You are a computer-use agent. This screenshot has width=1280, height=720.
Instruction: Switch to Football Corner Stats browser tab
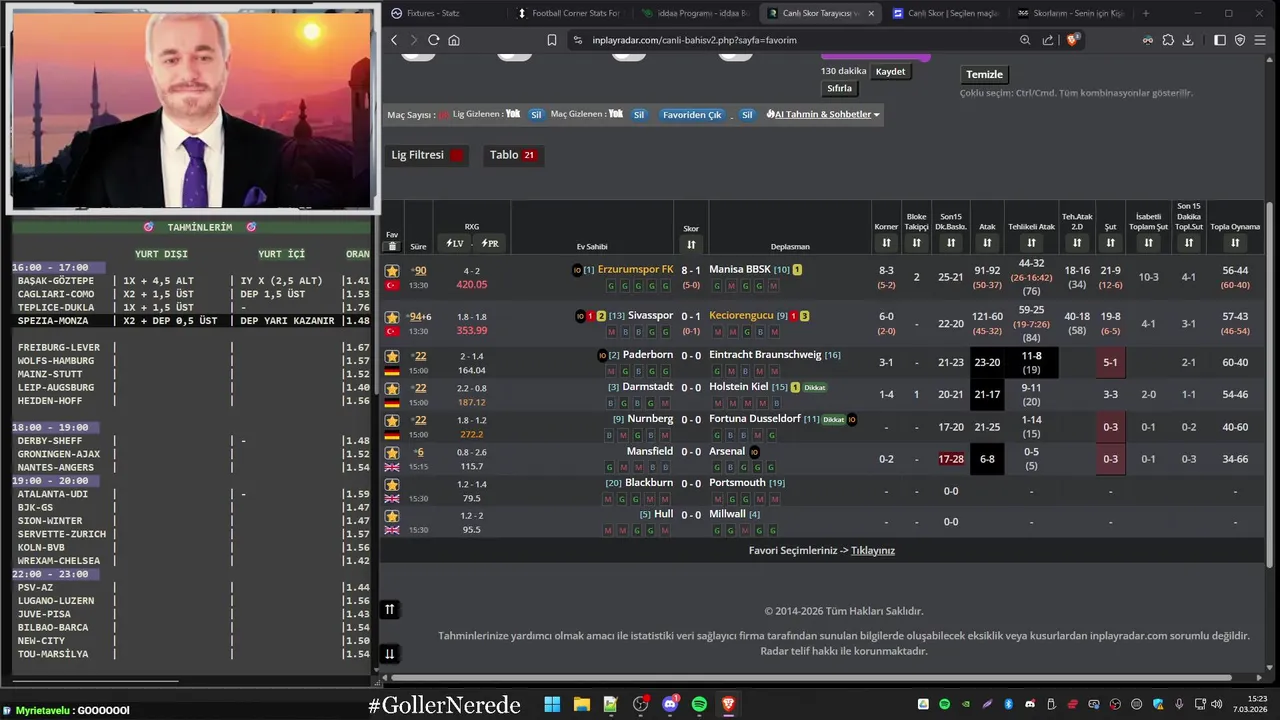click(569, 13)
